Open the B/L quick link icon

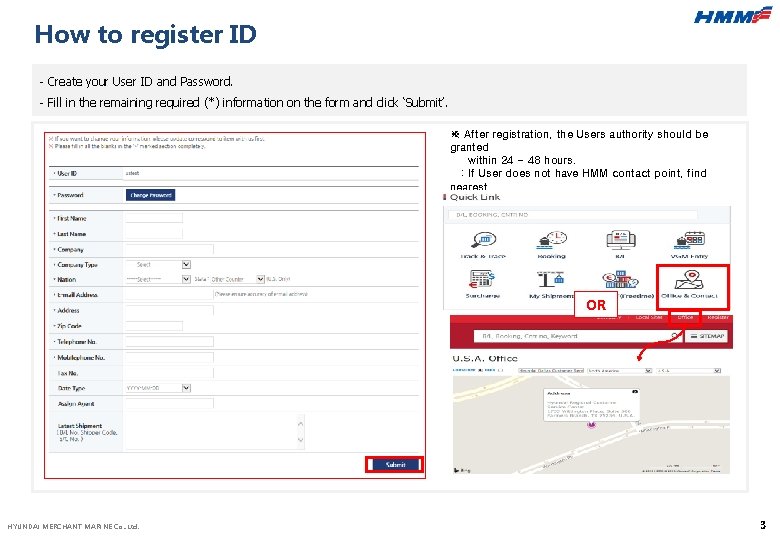coord(620,240)
